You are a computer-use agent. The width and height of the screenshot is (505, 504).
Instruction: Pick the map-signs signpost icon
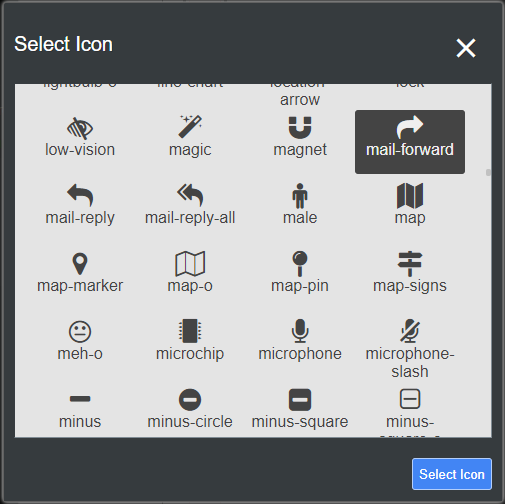410,264
